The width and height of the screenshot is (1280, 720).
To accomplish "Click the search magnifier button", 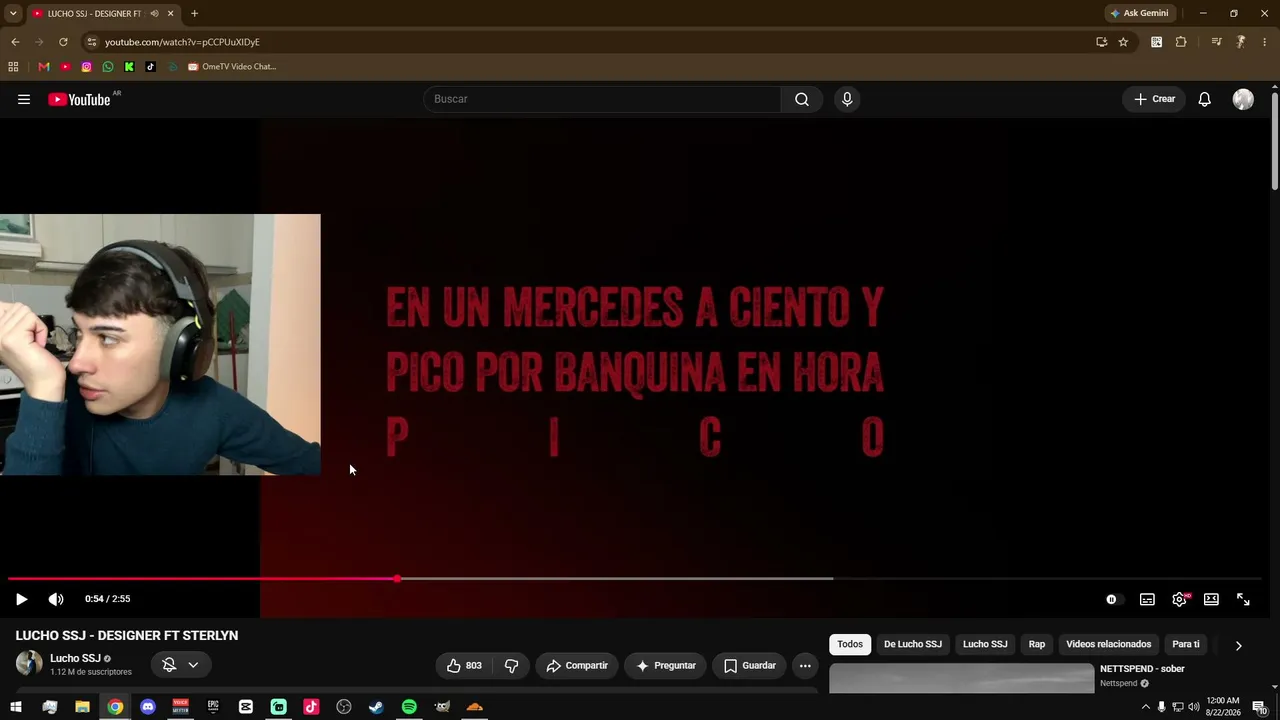I will tap(802, 99).
